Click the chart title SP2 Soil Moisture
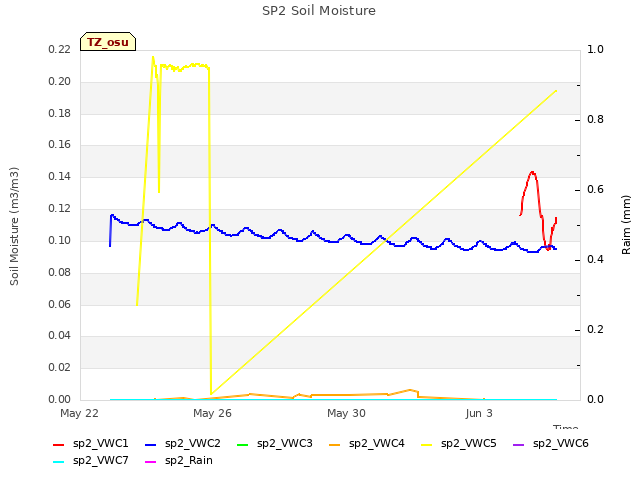 pyautogui.click(x=319, y=11)
